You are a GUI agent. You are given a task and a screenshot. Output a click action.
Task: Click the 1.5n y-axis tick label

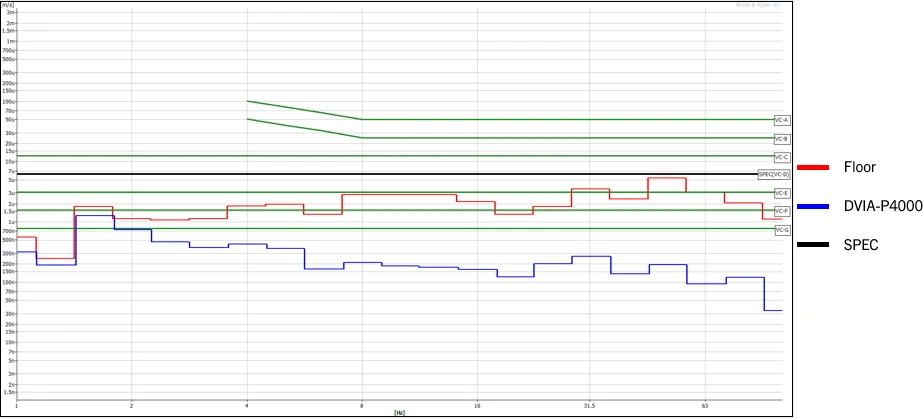(9, 392)
